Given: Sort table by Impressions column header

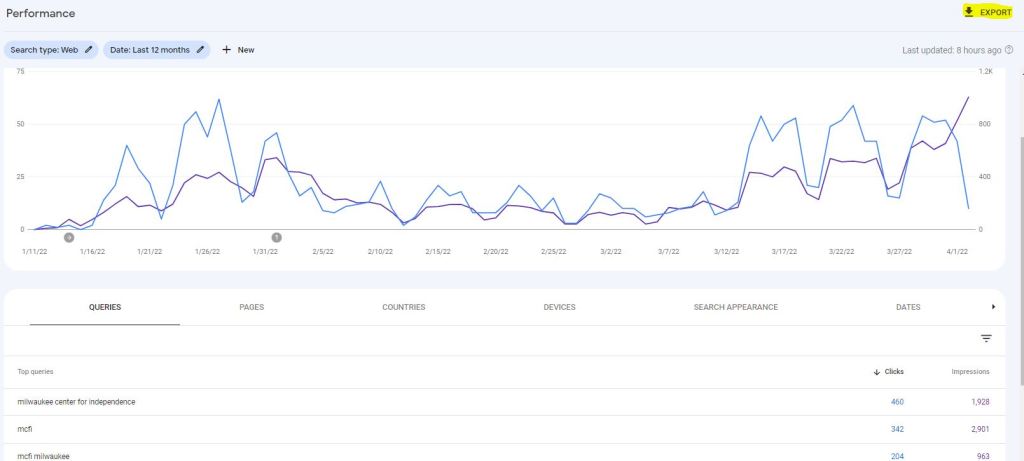Looking at the screenshot, I should coord(970,371).
